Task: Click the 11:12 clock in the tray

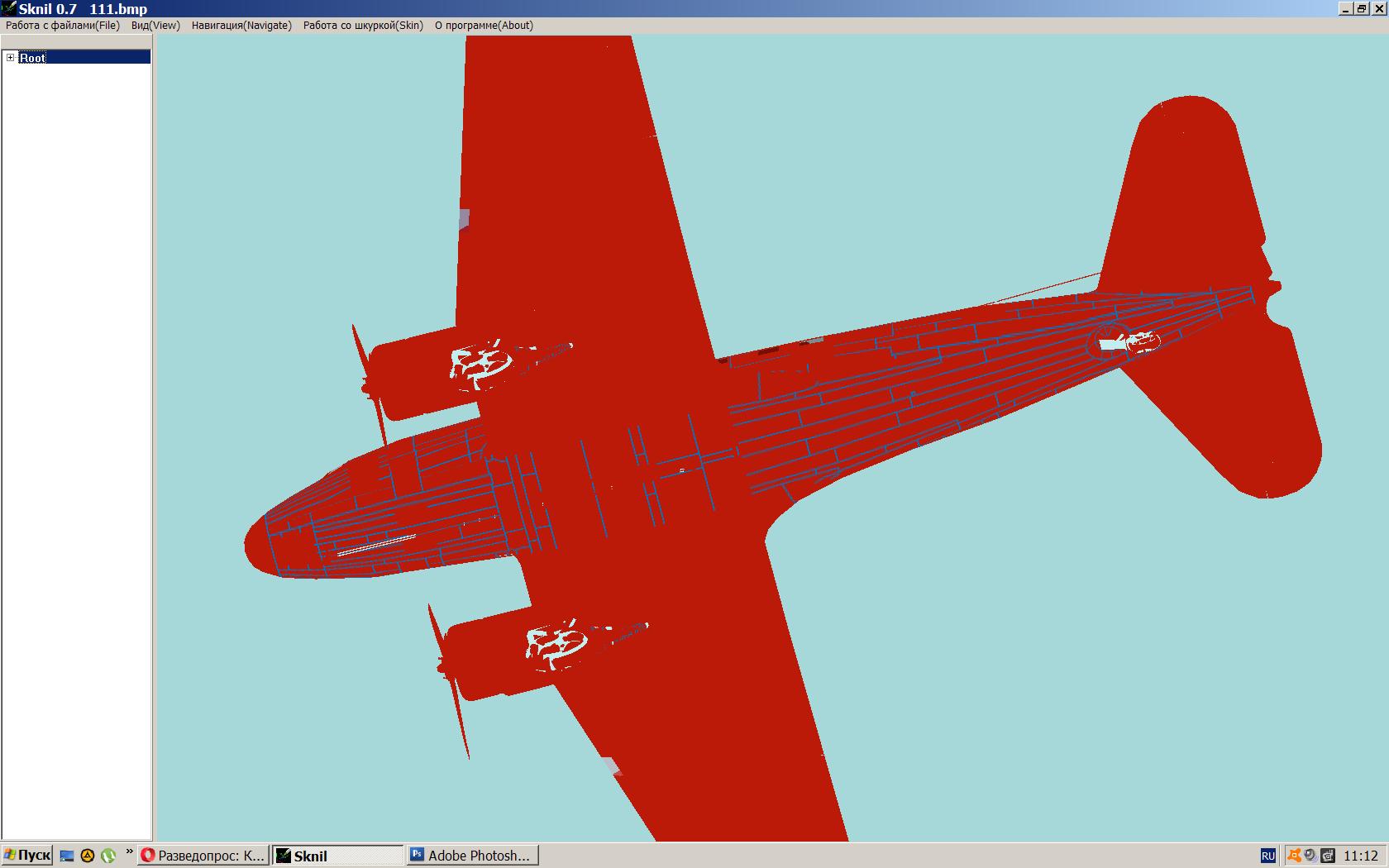Action: [1361, 856]
